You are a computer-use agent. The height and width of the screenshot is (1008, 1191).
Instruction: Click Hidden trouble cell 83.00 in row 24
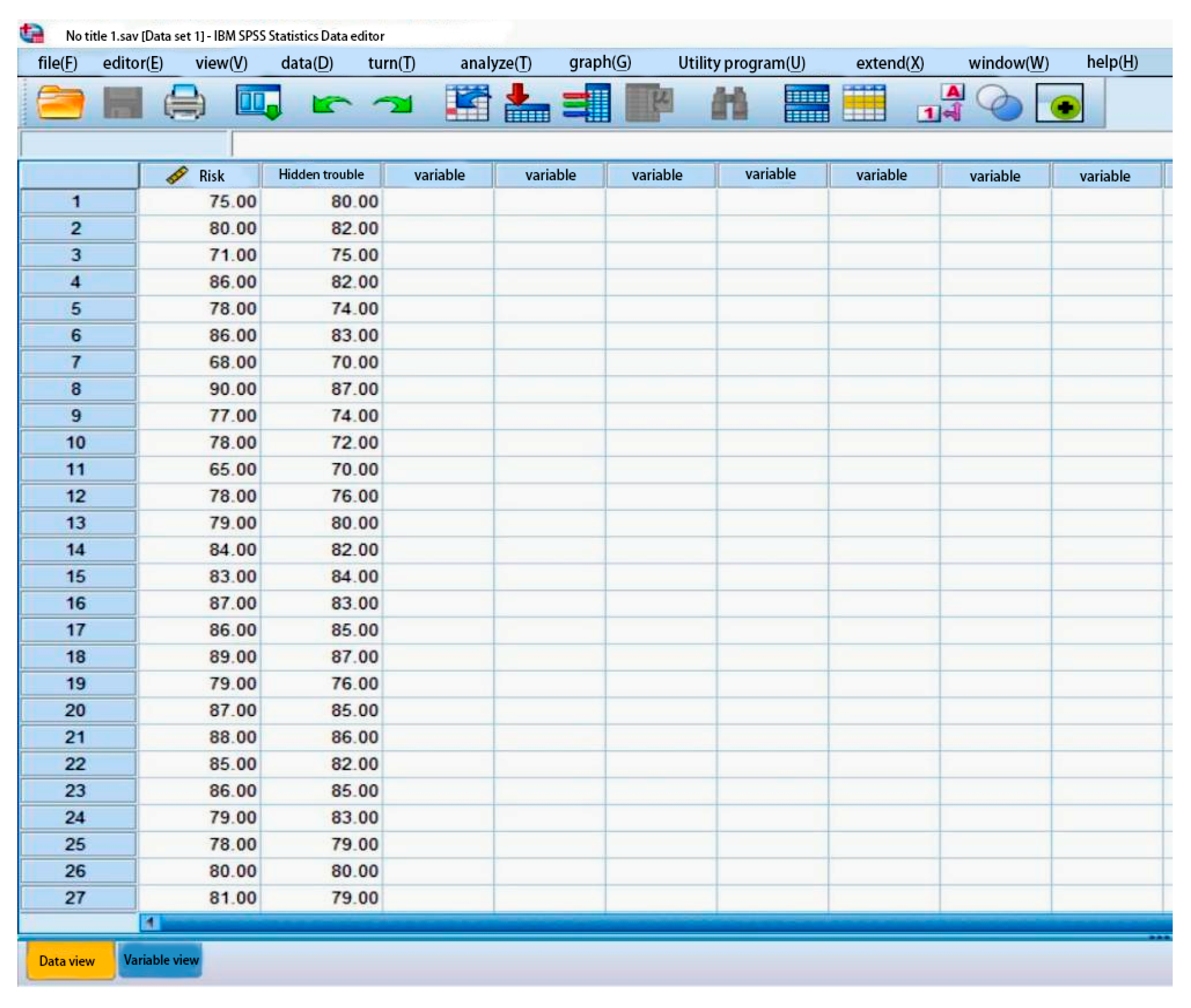tap(322, 817)
